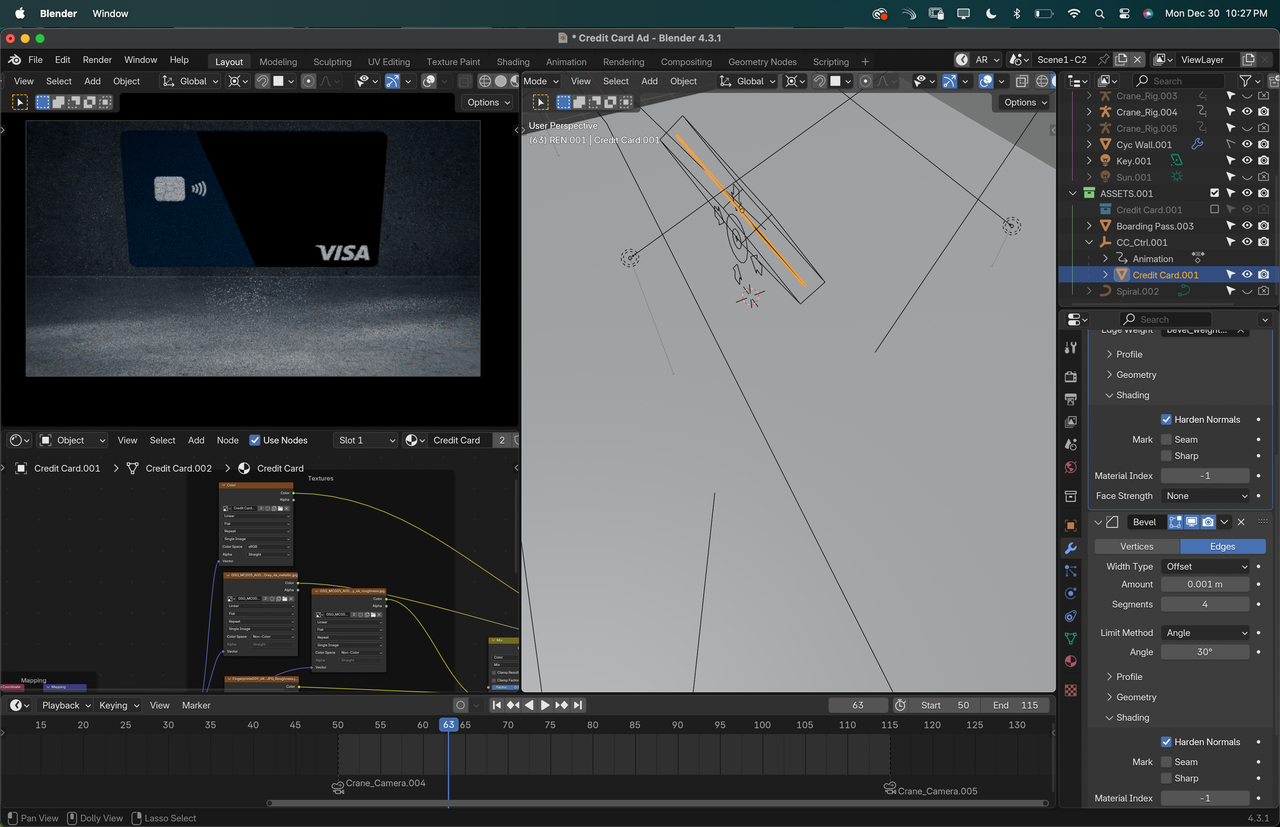Image resolution: width=1280 pixels, height=827 pixels.
Task: Toggle Bevel modifier viewport display
Action: [x=1192, y=522]
